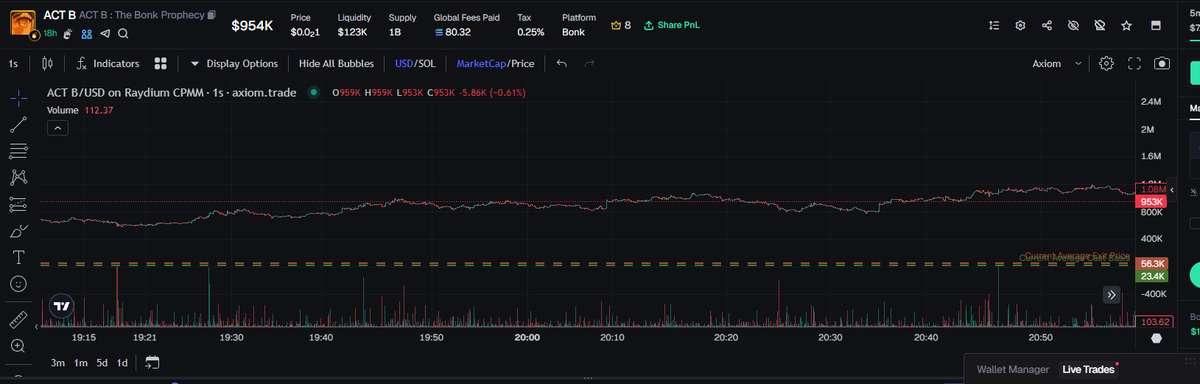Open go-to-date calendar icon

pyautogui.click(x=152, y=363)
